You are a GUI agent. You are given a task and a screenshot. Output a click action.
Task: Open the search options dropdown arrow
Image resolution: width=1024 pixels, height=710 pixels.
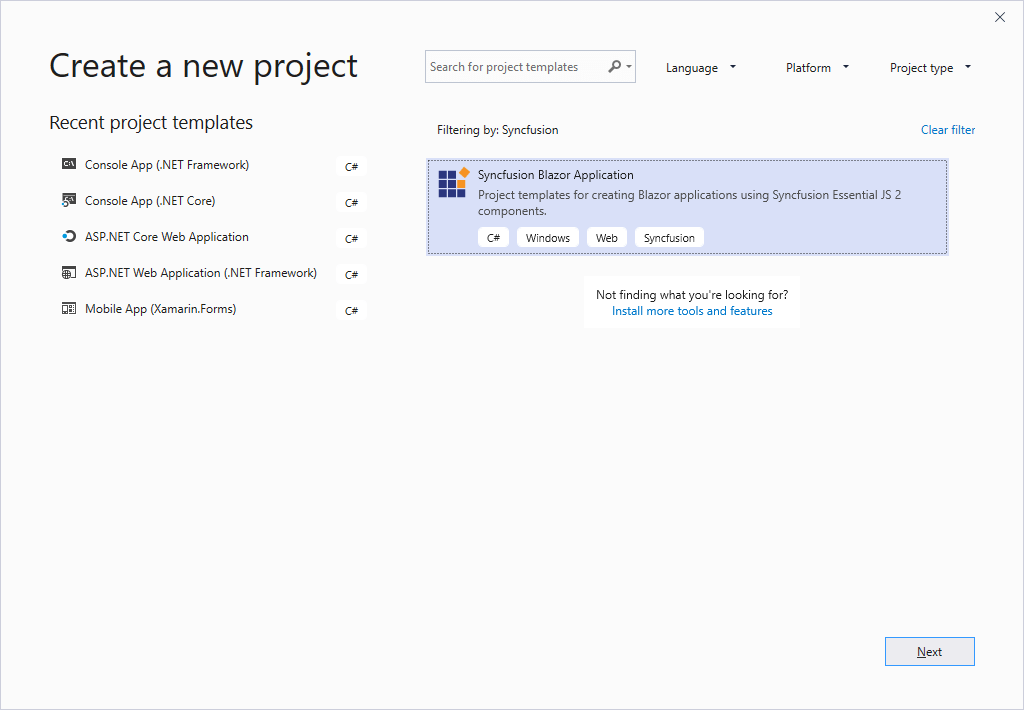tap(629, 67)
